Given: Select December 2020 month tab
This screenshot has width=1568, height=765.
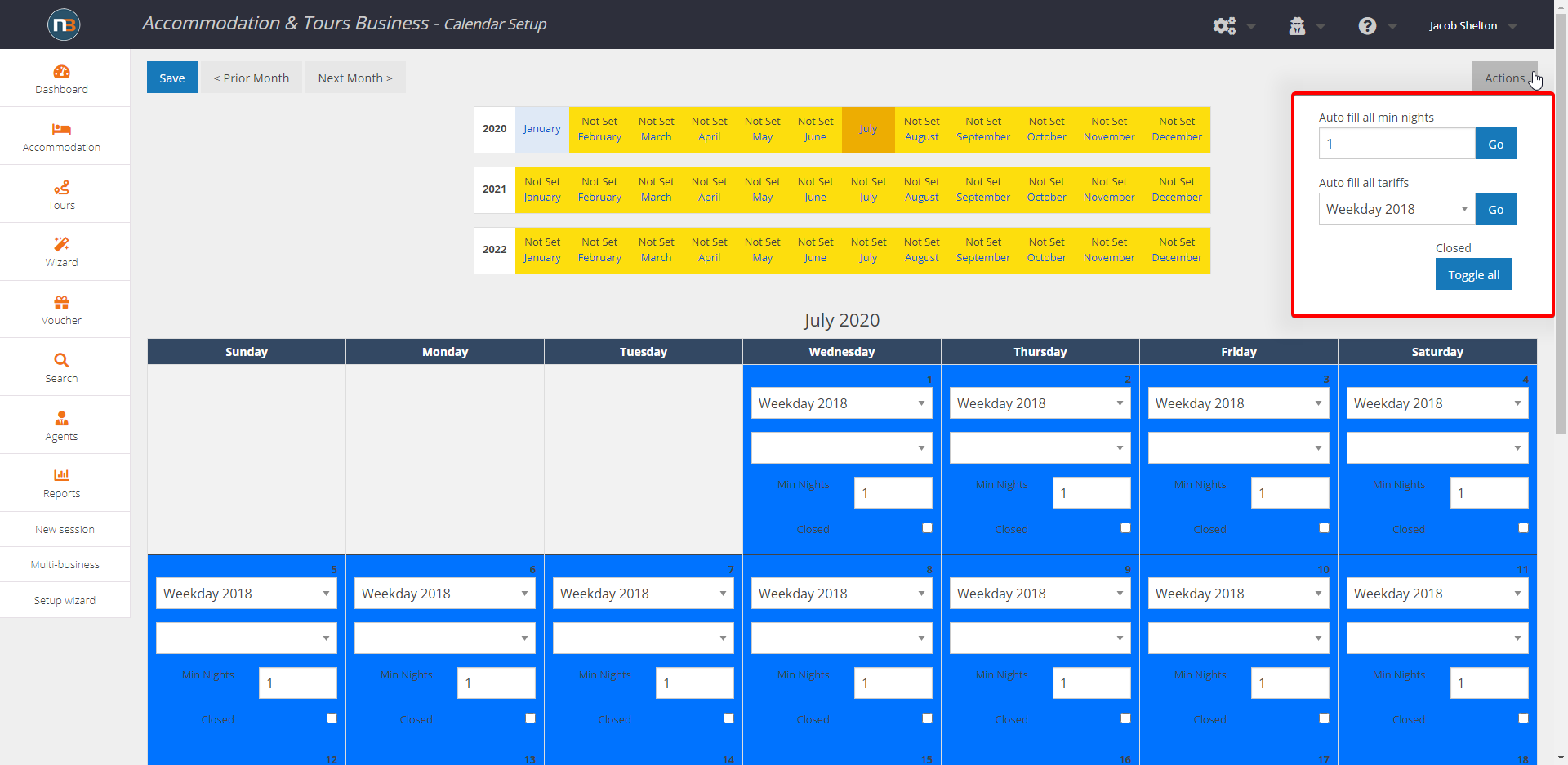Looking at the screenshot, I should point(1177,129).
